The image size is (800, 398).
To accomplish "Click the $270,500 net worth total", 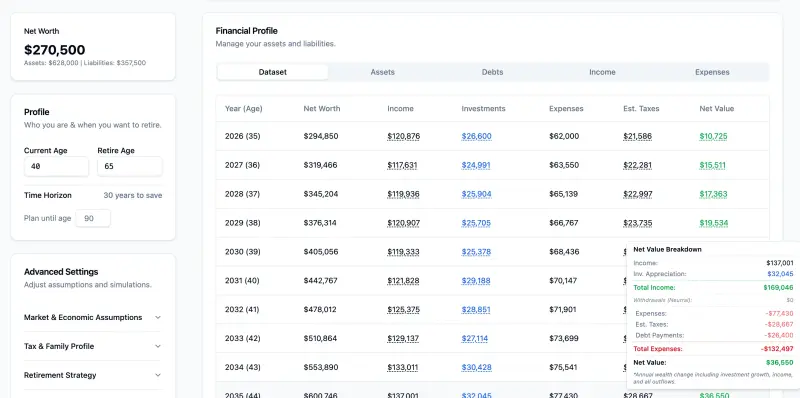I will point(55,49).
